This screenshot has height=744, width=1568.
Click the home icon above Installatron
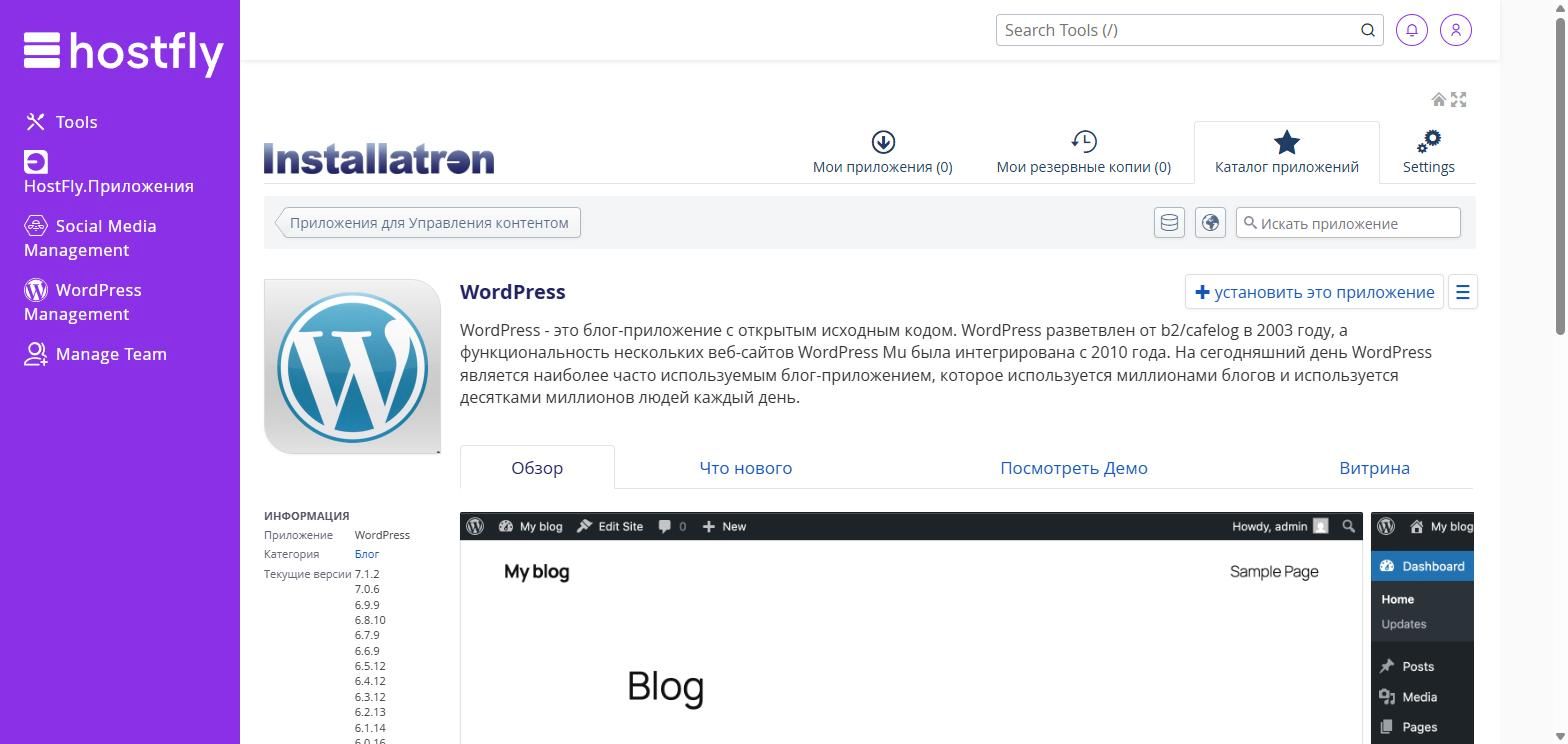tap(1439, 99)
